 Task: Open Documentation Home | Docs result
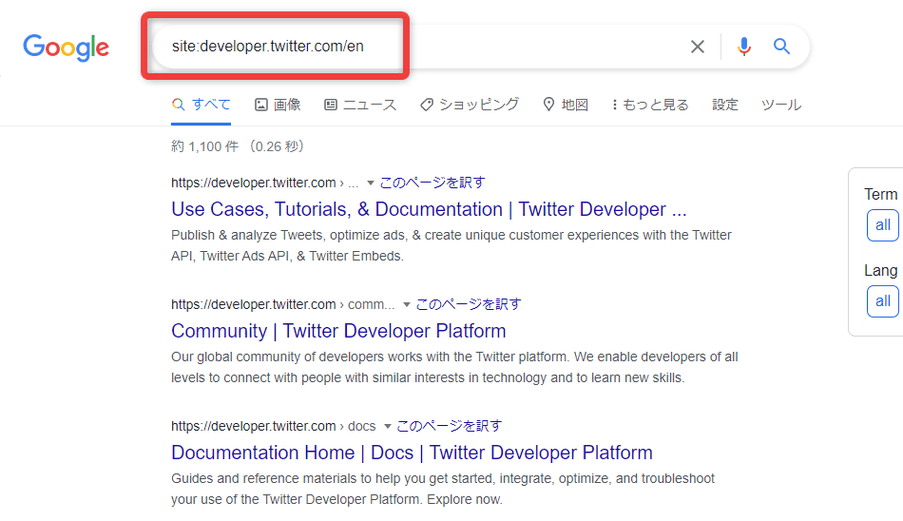pos(412,452)
